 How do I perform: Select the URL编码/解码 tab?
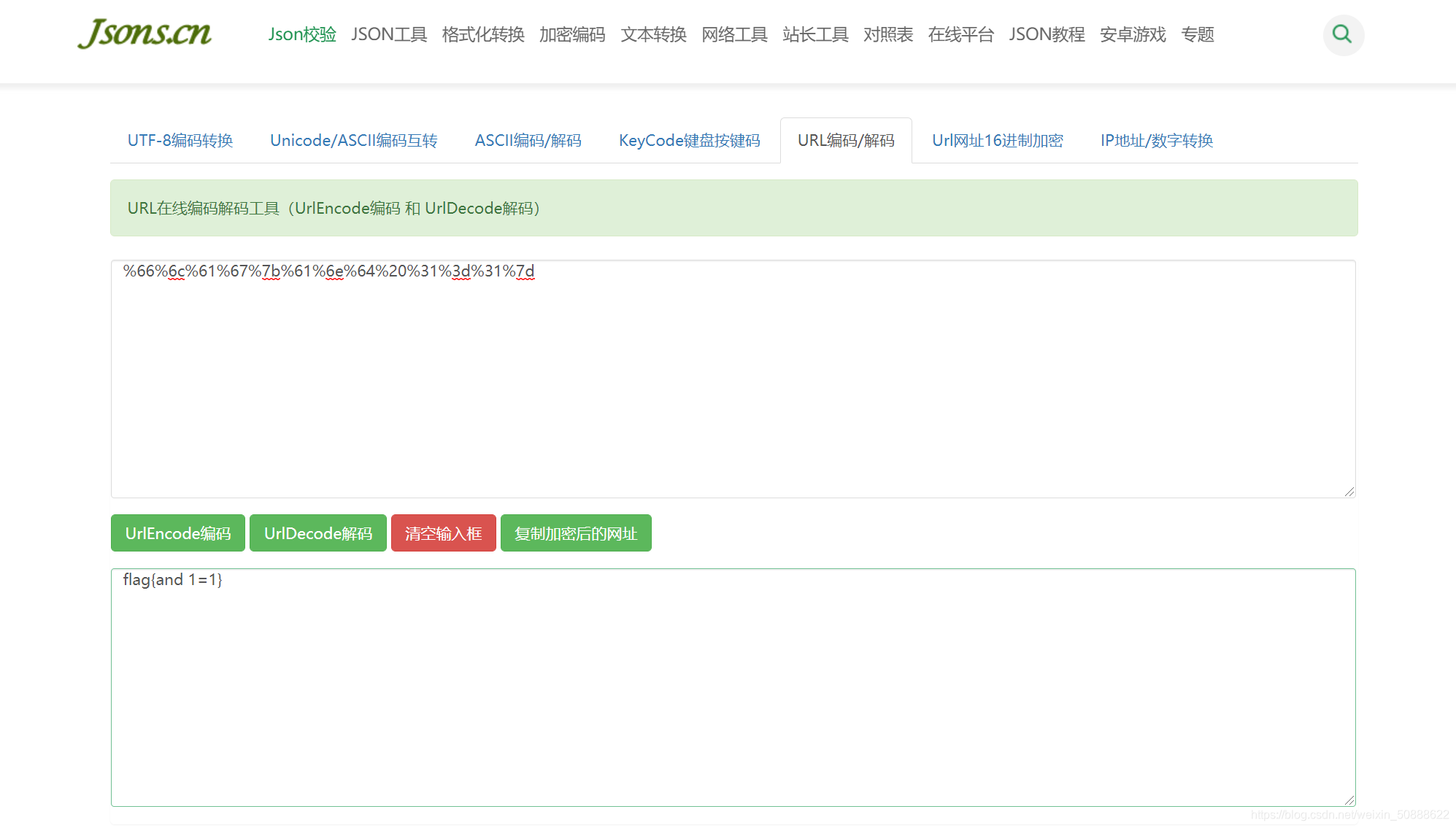pyautogui.click(x=845, y=140)
